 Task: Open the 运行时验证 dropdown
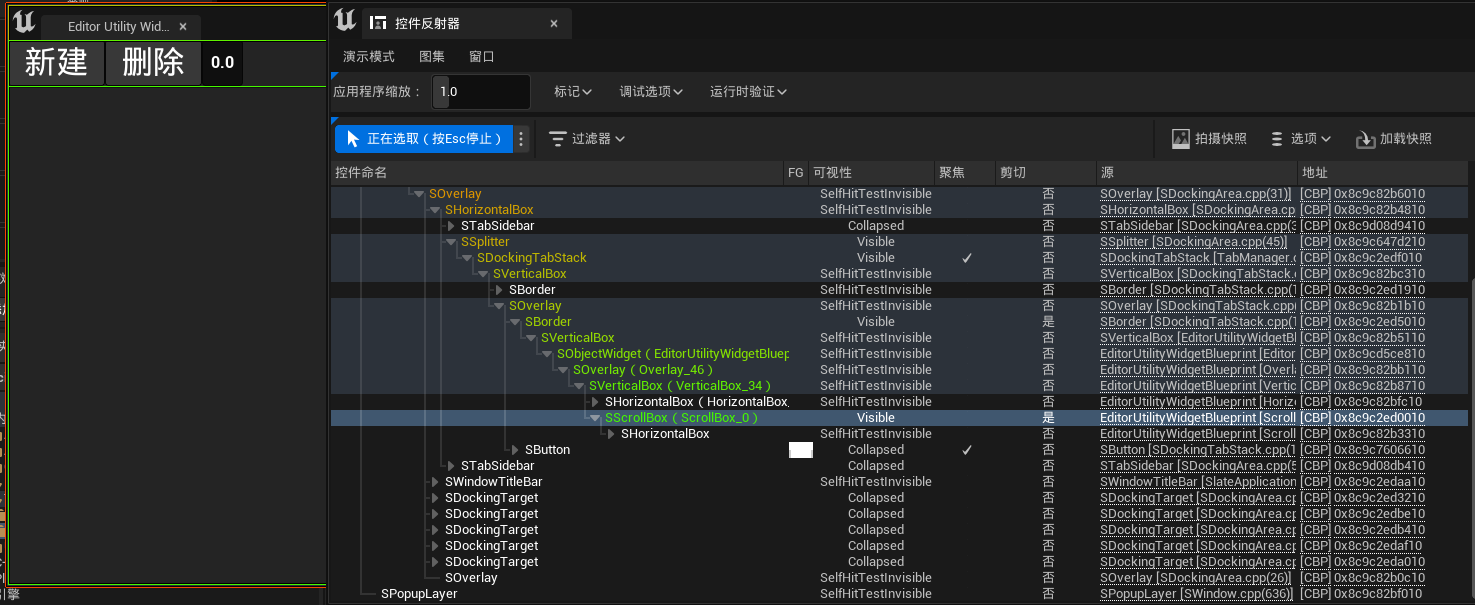(x=748, y=92)
